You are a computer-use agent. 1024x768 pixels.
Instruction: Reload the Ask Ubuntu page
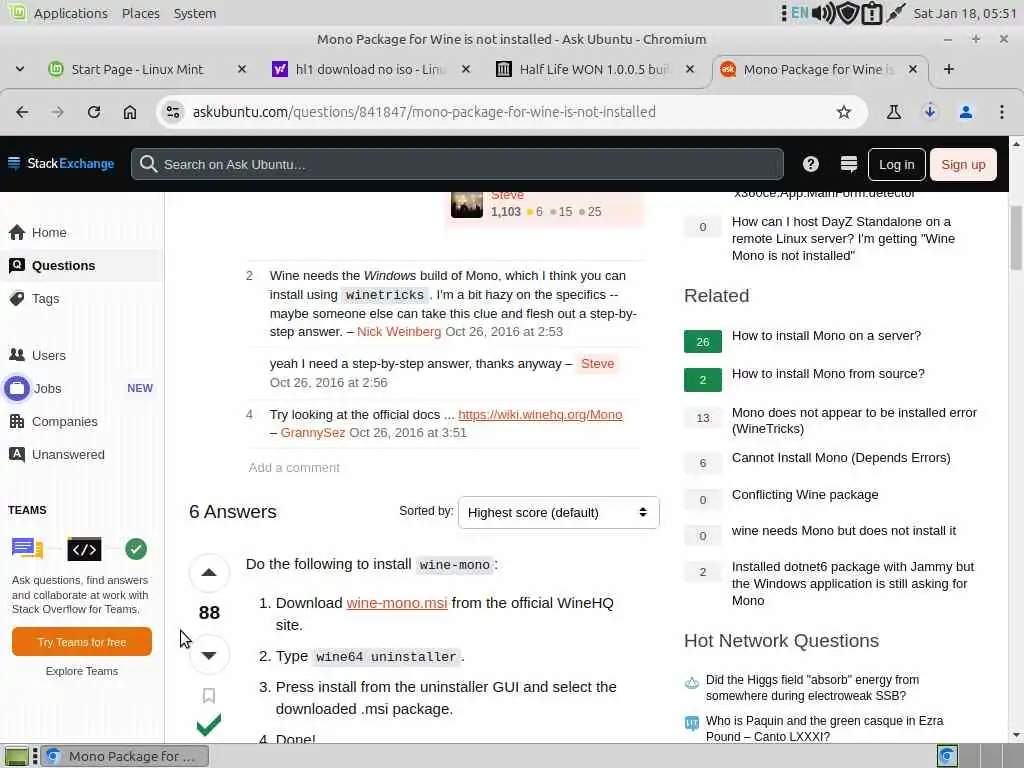coord(94,112)
